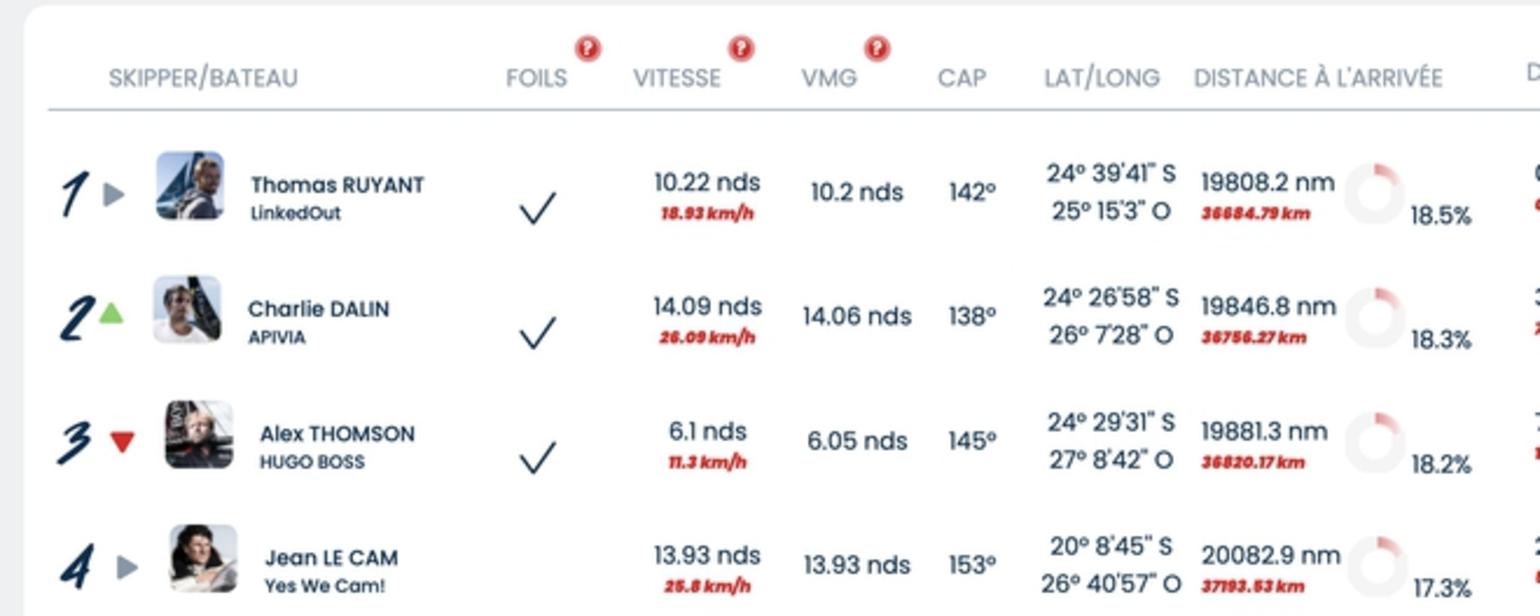The height and width of the screenshot is (616, 1540).
Task: Click the help icon above FOILS
Action: point(588,49)
